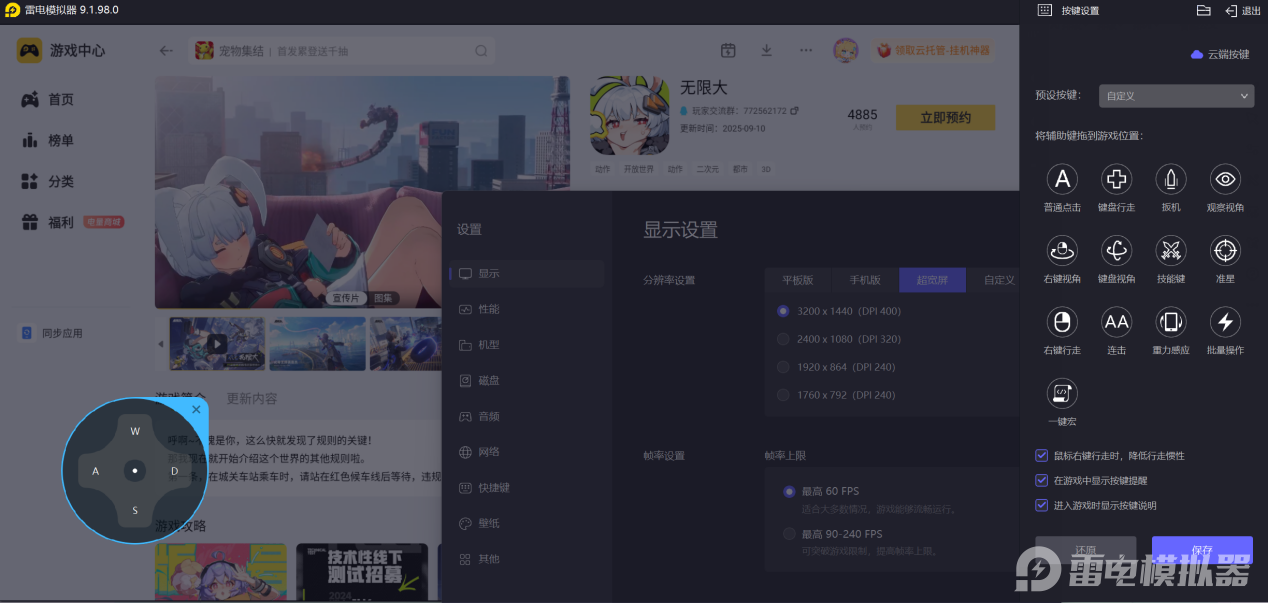Open the calendar icon in toolbar

pos(728,51)
